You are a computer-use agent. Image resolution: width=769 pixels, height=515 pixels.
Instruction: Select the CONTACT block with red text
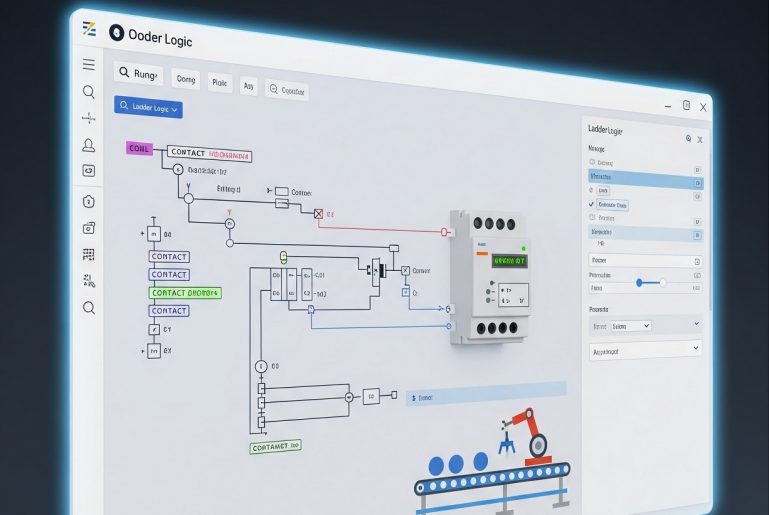[x=209, y=154]
